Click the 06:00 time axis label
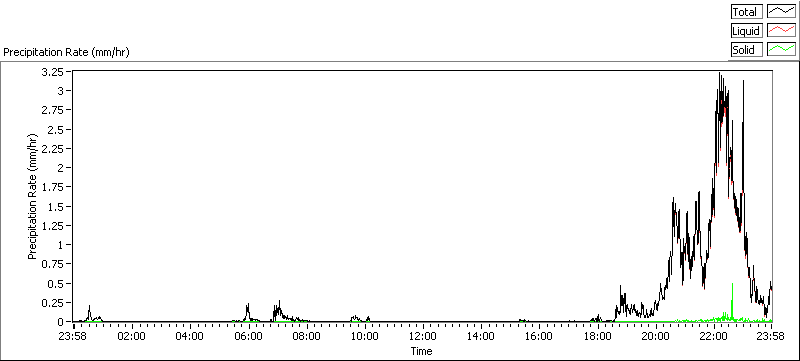 point(248,336)
